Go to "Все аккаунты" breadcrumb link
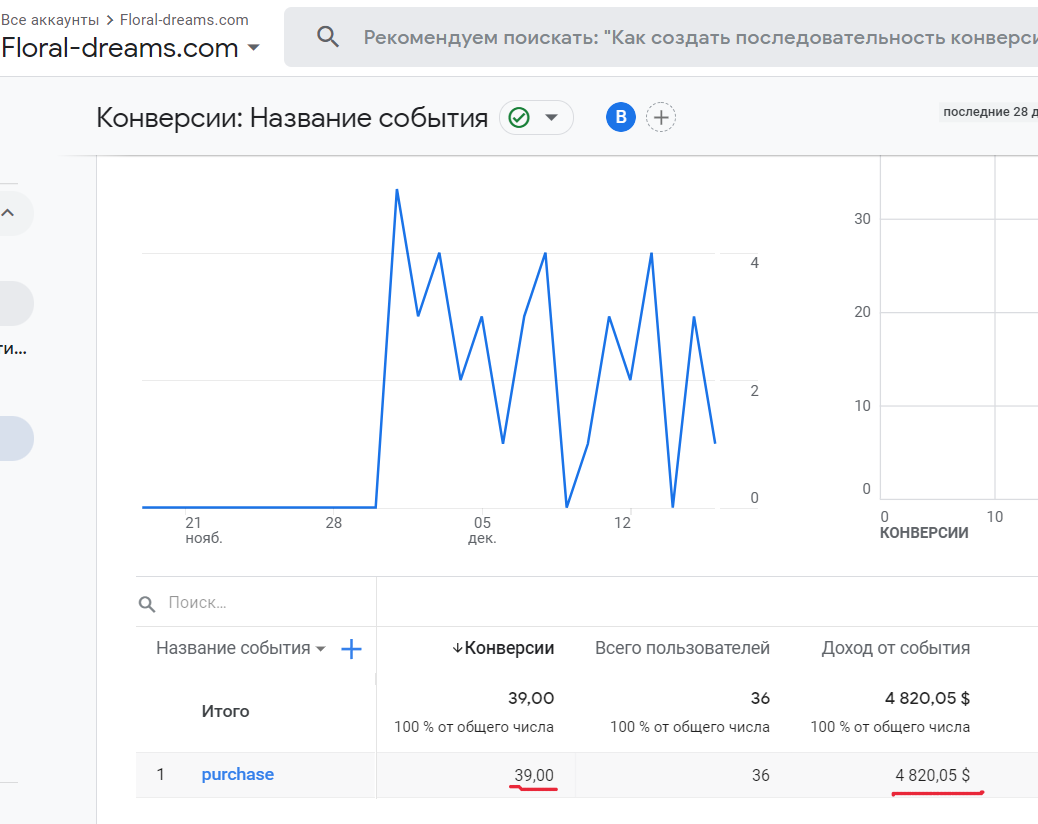Image resolution: width=1038 pixels, height=824 pixels. [50, 19]
